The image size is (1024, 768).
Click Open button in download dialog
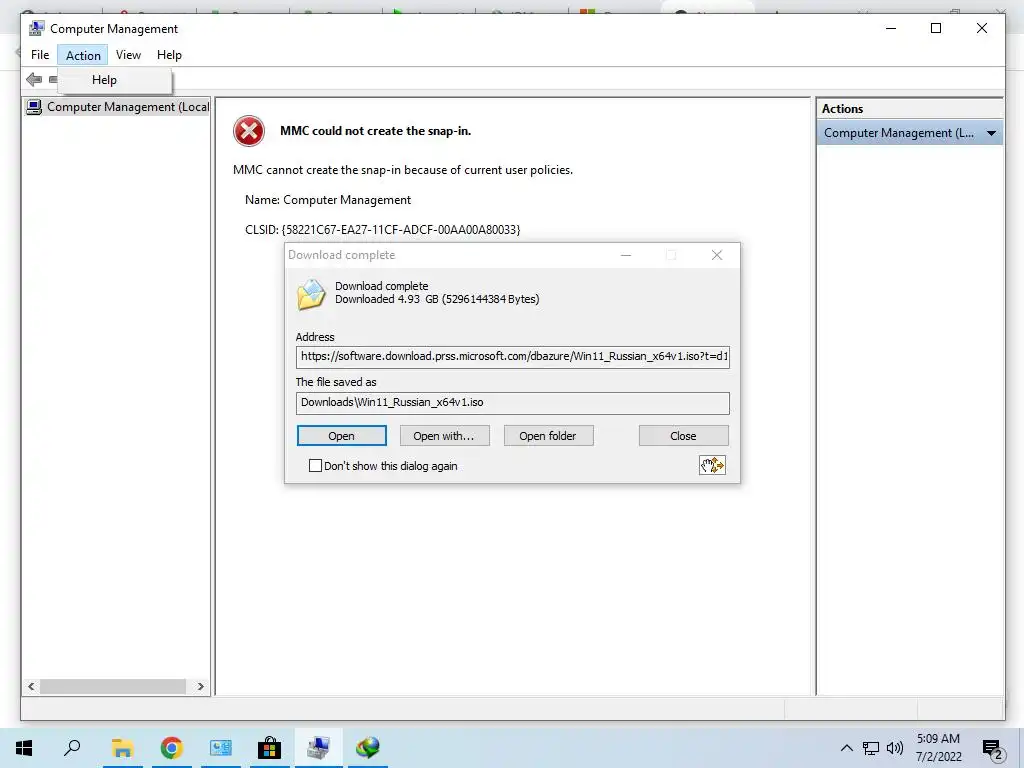[342, 436]
